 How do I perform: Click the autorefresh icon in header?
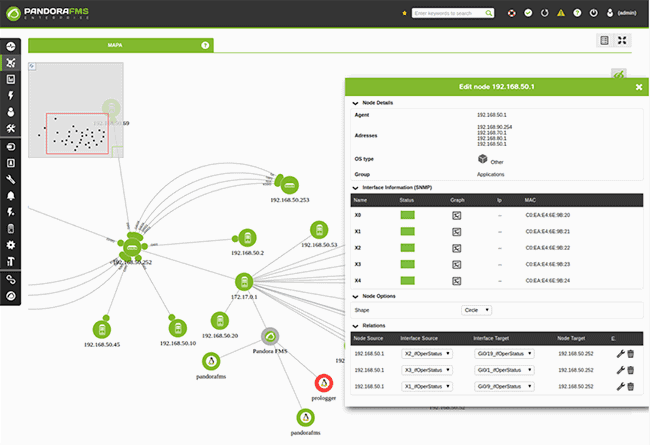(545, 13)
